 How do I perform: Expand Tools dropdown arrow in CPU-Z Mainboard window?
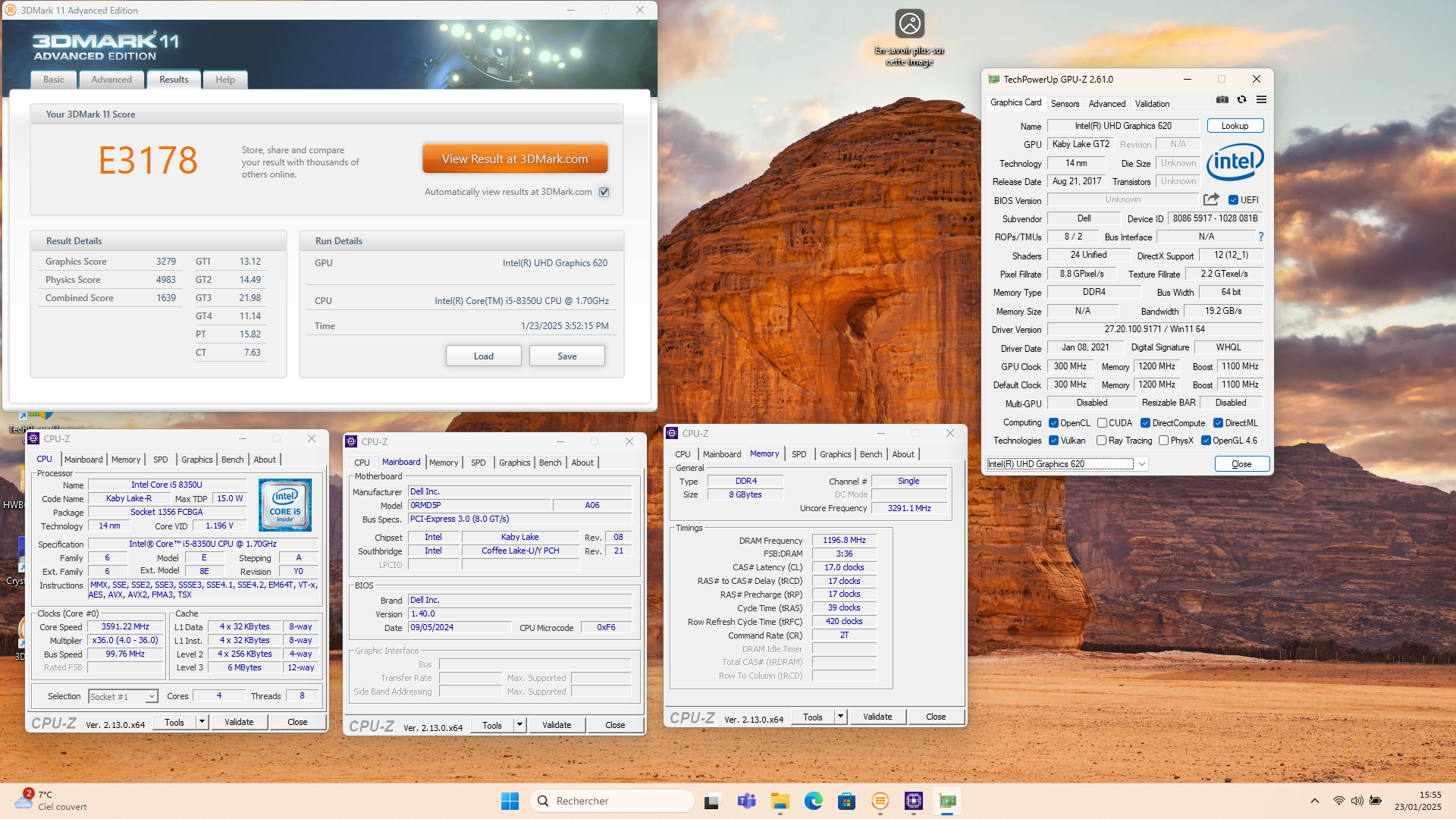[x=519, y=725]
